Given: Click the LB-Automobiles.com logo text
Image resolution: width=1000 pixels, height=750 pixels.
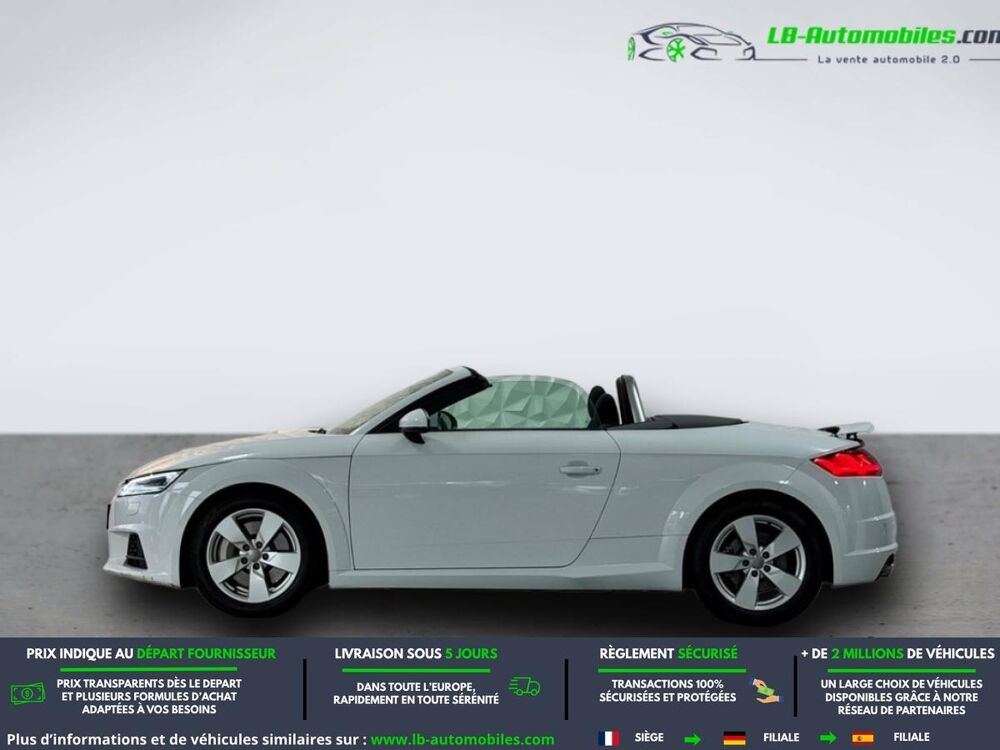Looking at the screenshot, I should (x=883, y=36).
